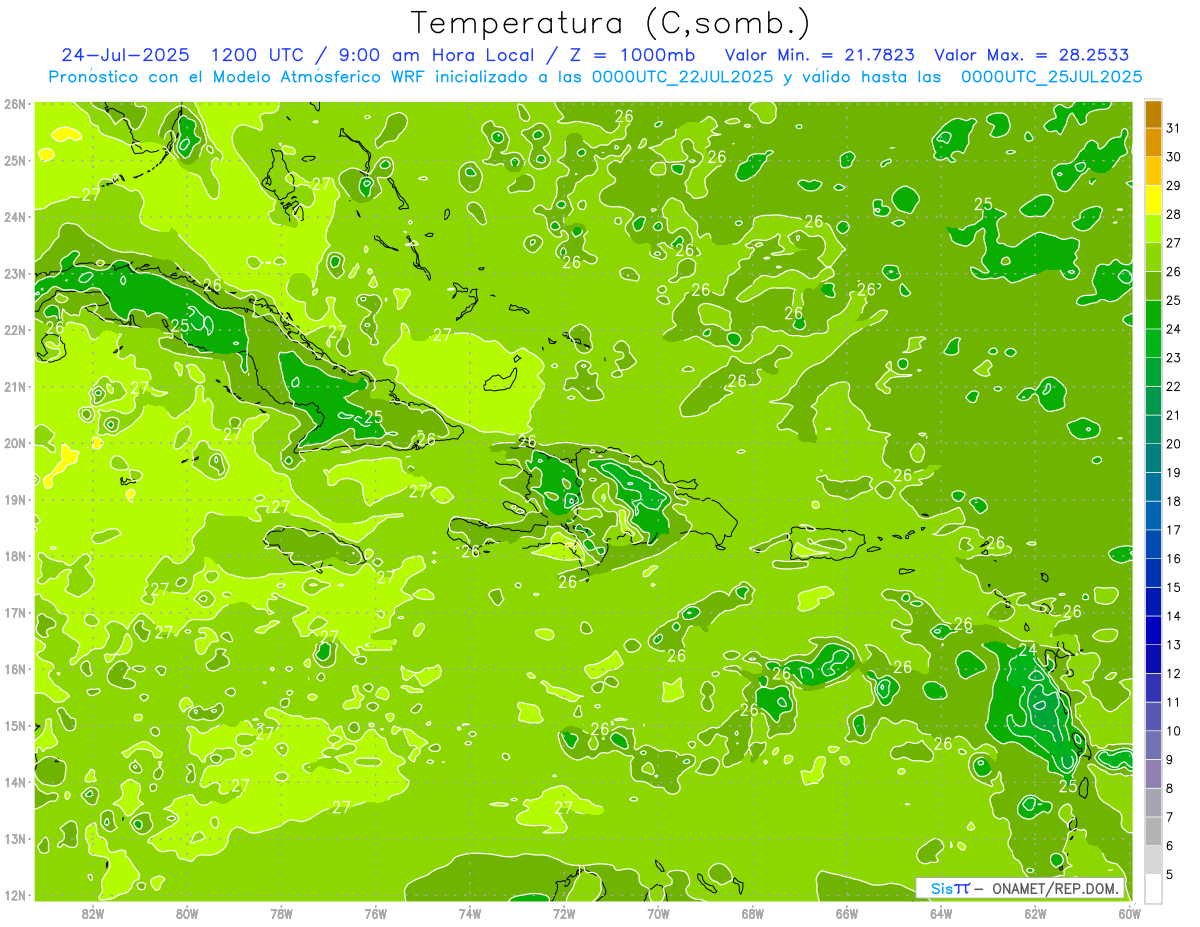The image size is (1200, 927).
Task: Click the '24' contour label on the map
Action: [x=1027, y=650]
